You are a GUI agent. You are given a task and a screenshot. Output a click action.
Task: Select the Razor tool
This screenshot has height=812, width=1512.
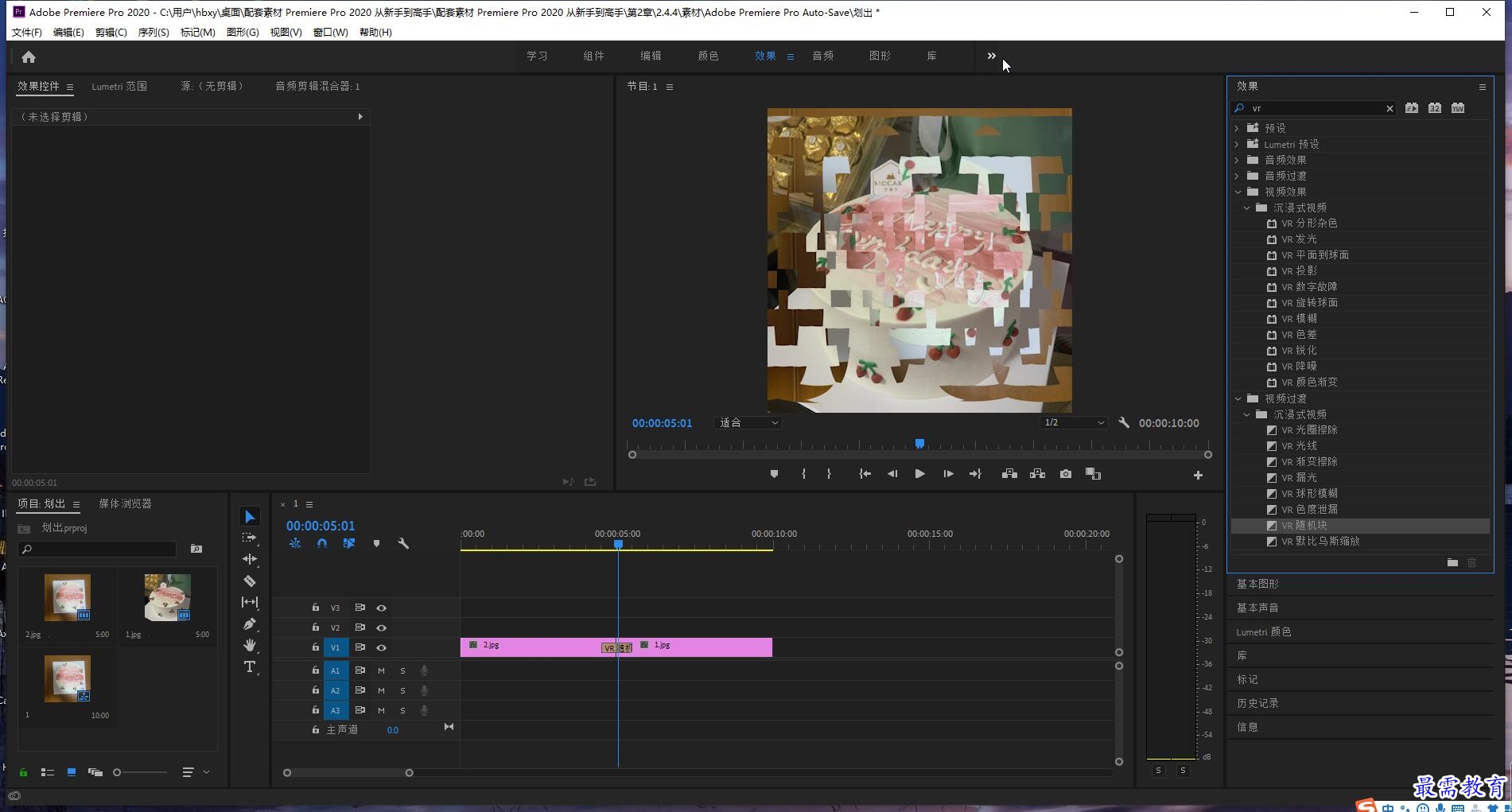[x=250, y=581]
